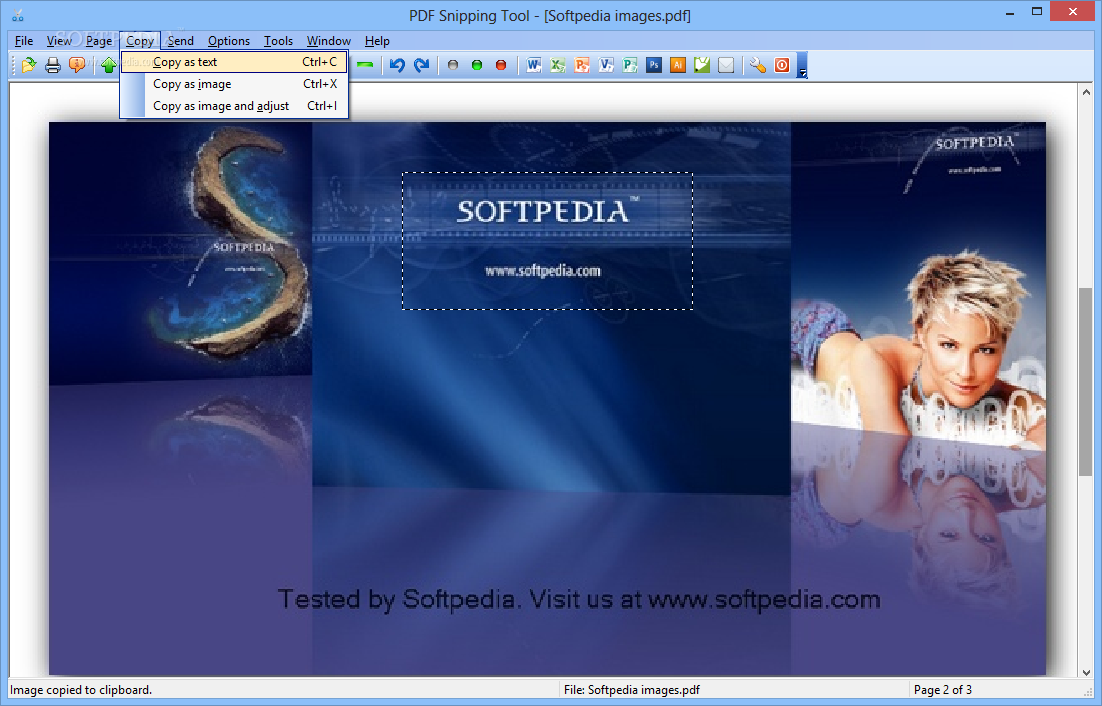Minimize the PDF Snipping Tool window
The width and height of the screenshot is (1102, 706).
pos(1010,13)
